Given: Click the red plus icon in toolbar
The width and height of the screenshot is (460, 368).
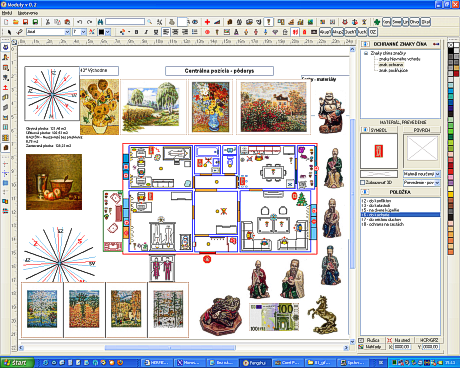Looking at the screenshot, I should coord(207,22).
